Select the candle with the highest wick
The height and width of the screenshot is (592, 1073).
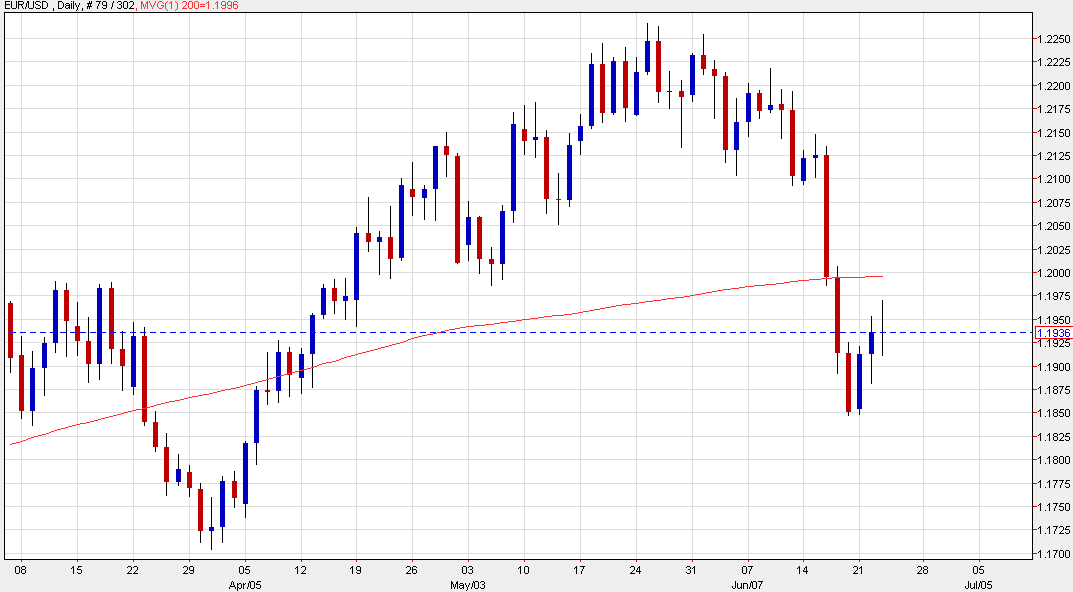[648, 55]
